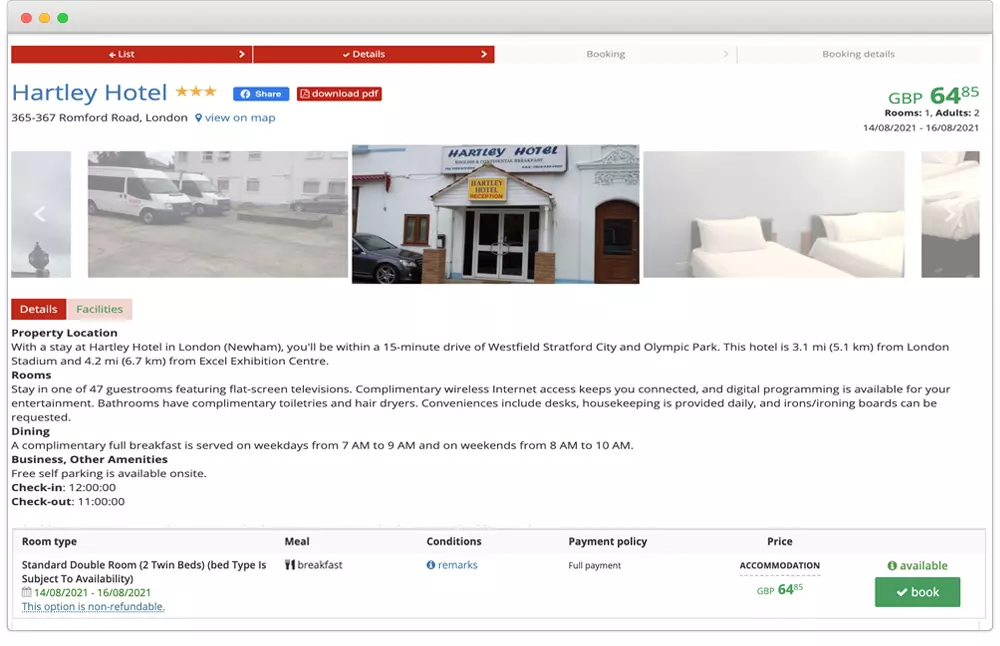Click the left carousel arrow on photos

click(40, 214)
